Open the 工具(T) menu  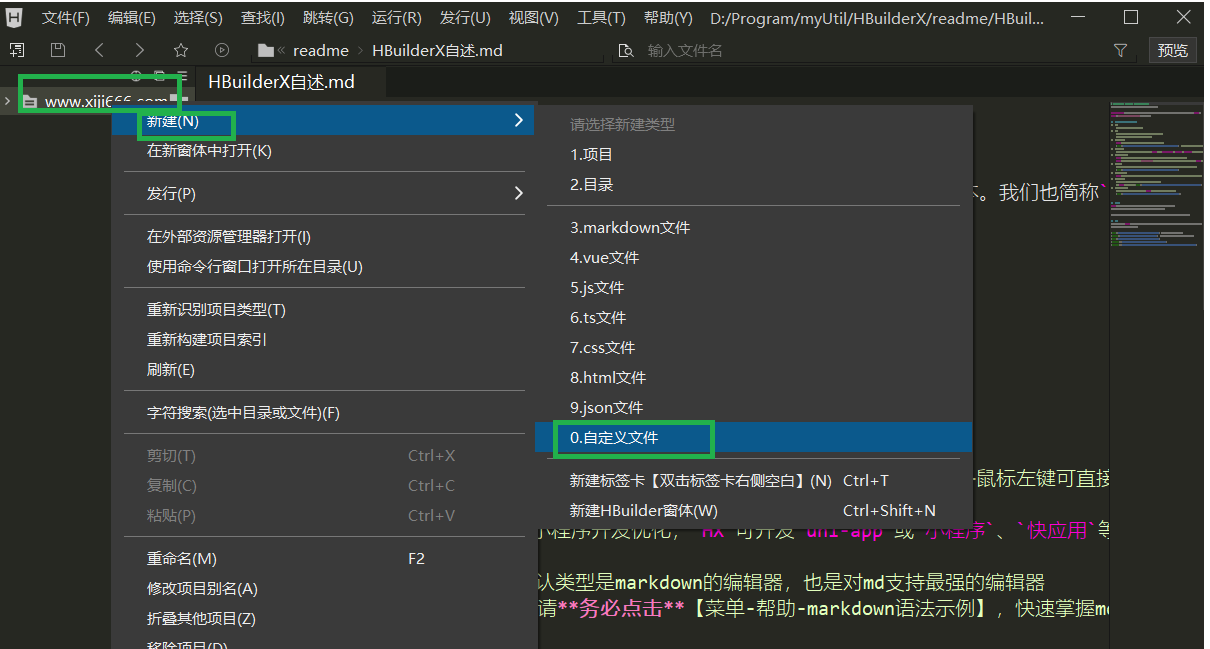tap(601, 18)
